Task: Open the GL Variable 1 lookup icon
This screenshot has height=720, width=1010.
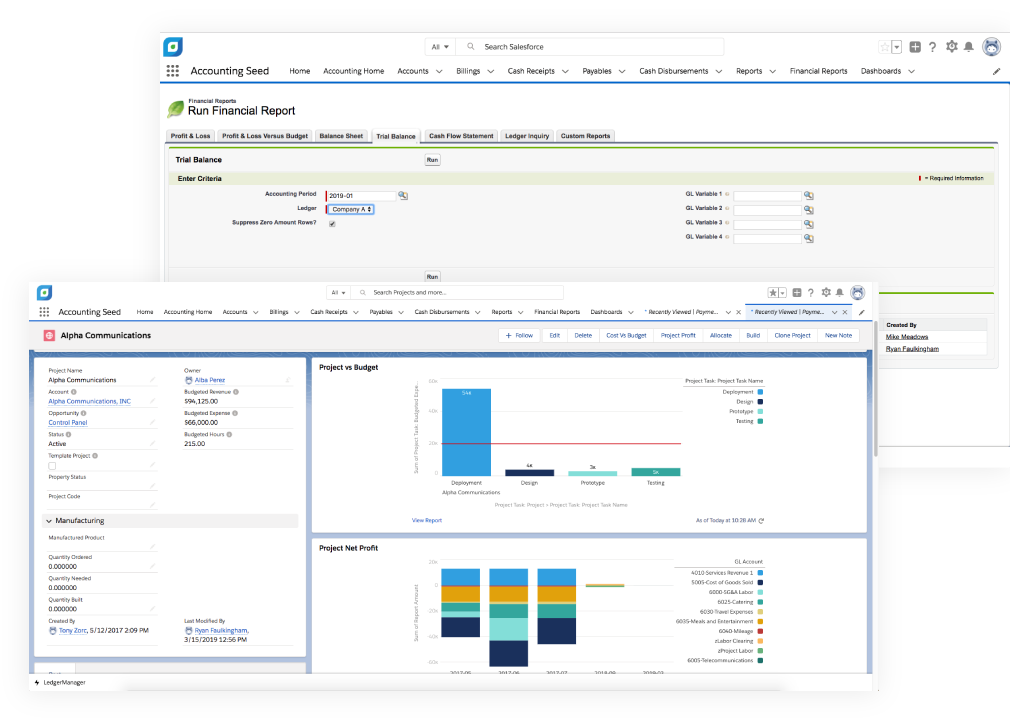Action: pos(808,195)
